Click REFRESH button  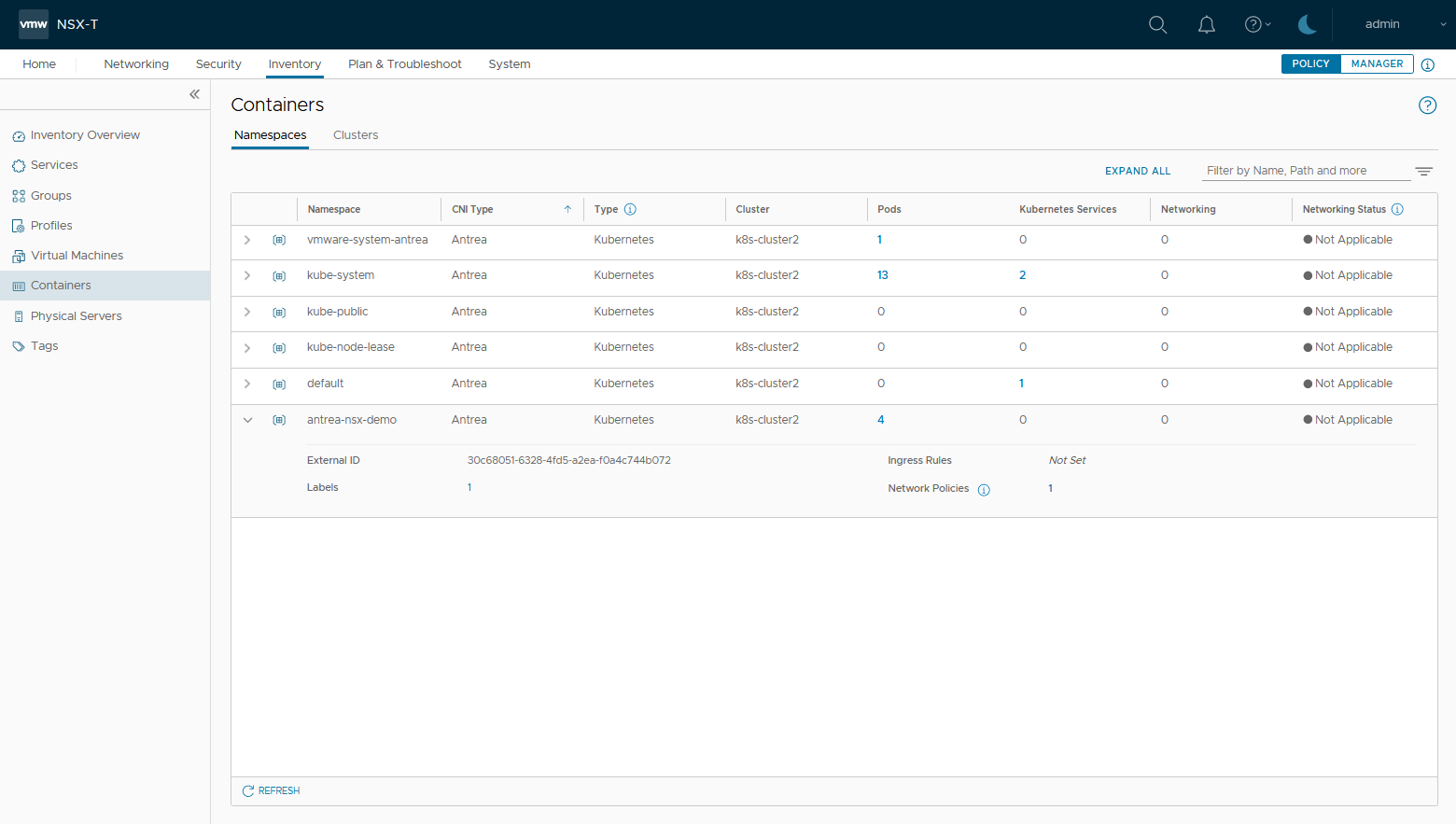[271, 790]
